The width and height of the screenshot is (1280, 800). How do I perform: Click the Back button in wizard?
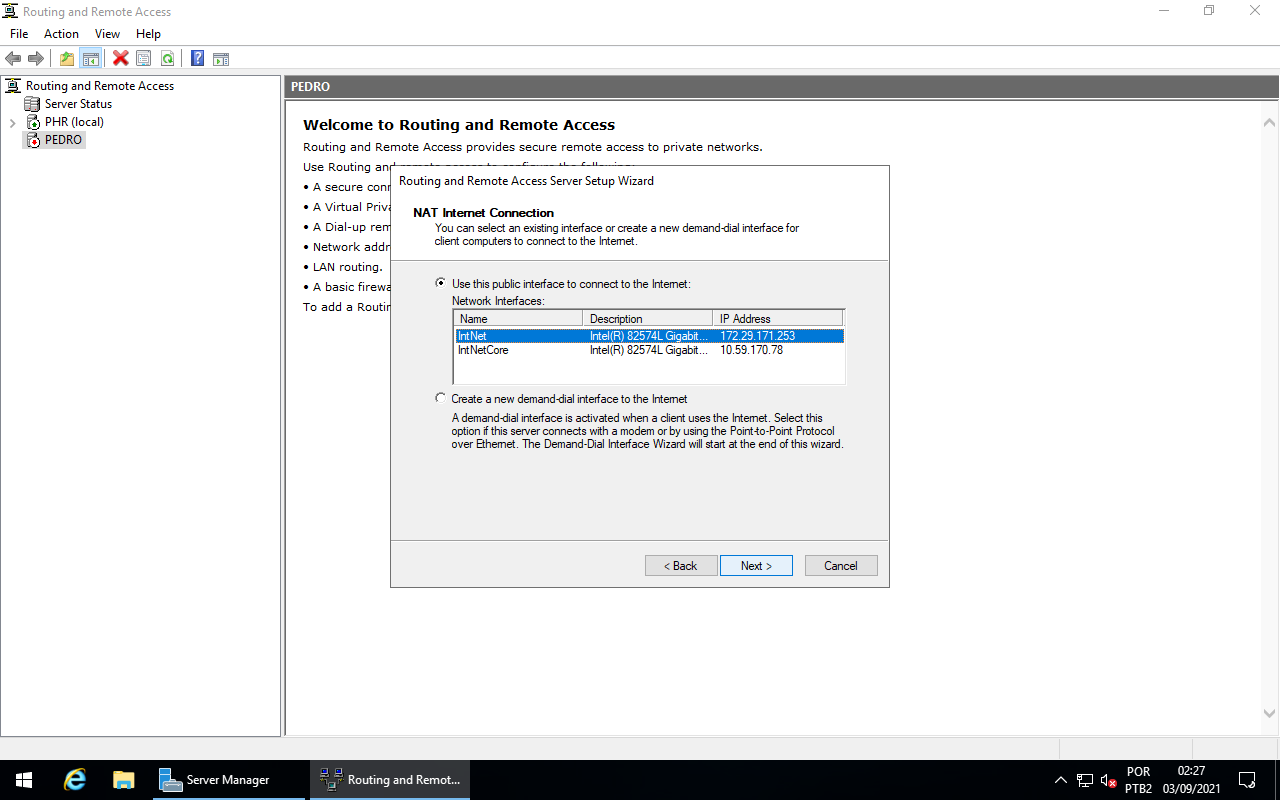[x=681, y=566]
